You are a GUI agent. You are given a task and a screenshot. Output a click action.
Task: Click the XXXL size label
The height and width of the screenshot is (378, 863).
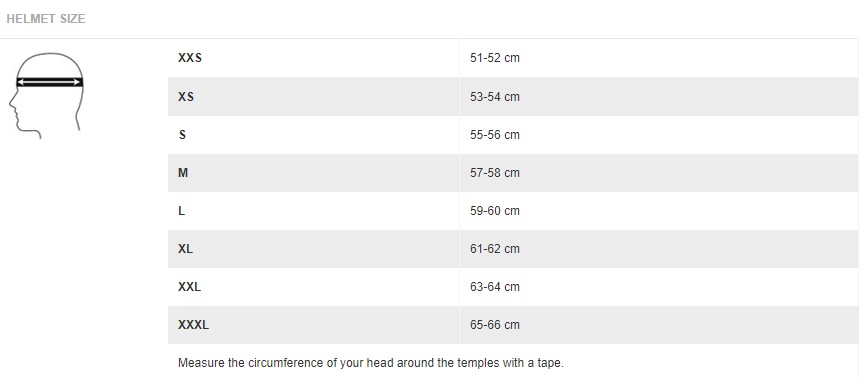click(193, 325)
